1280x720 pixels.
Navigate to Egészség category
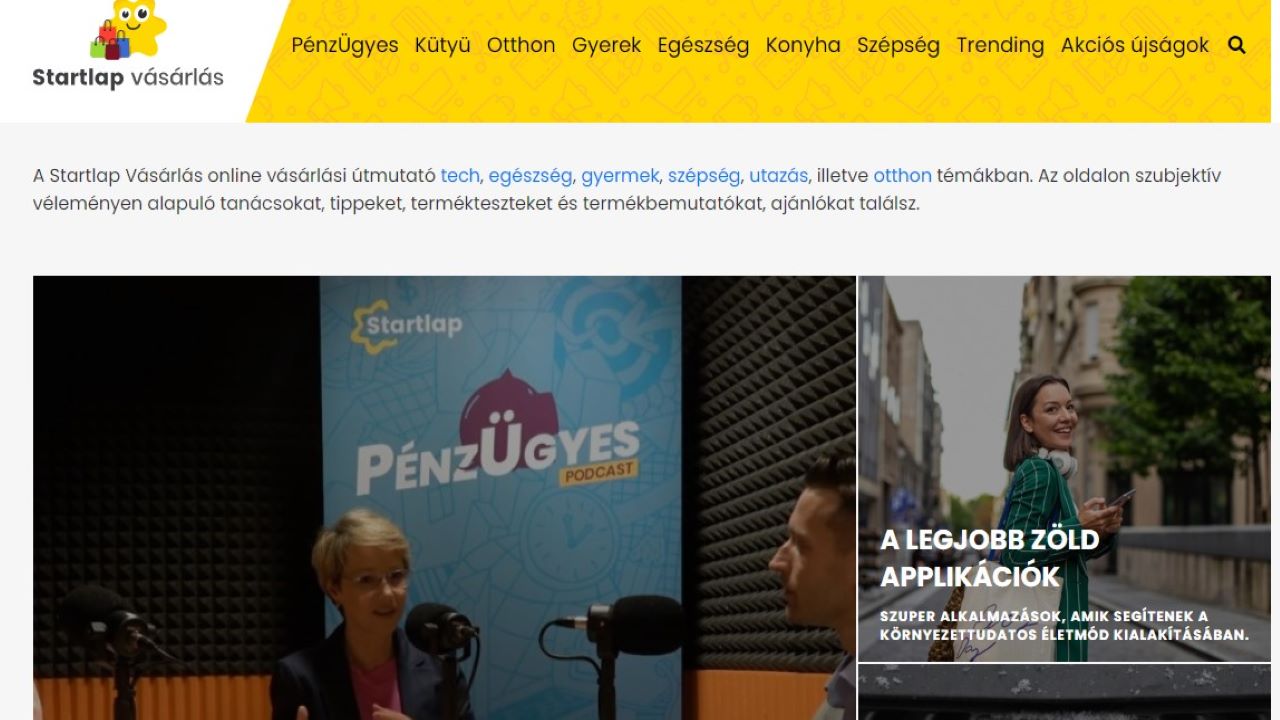703,45
